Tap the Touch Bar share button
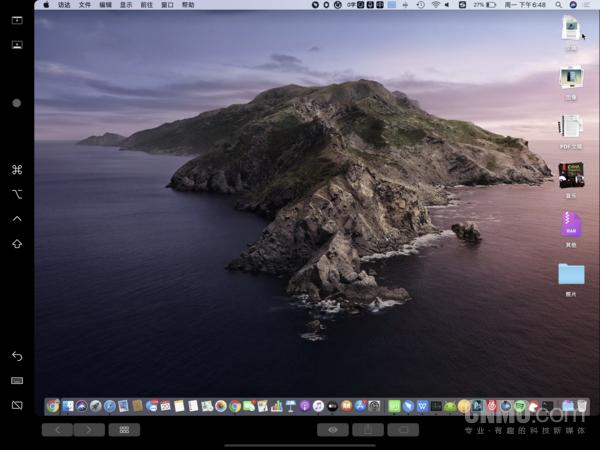This screenshot has height=450, width=600. point(368,430)
